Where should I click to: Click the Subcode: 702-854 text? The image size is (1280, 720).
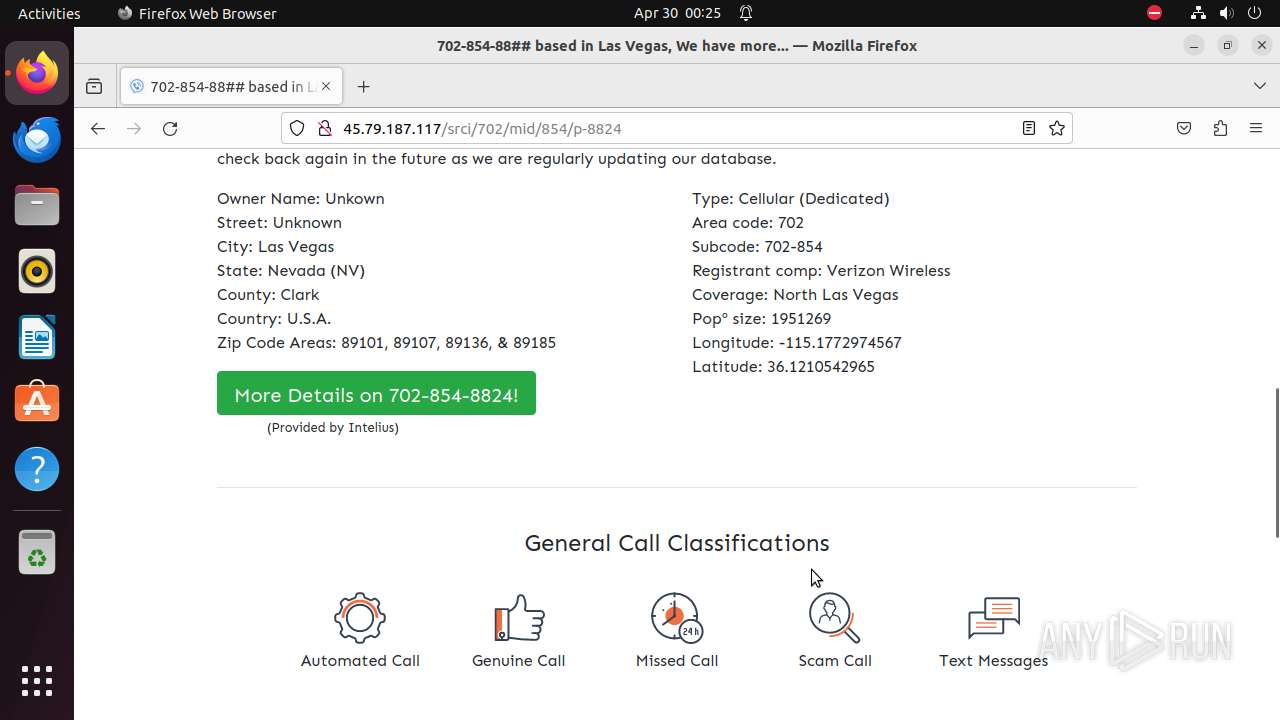757,247
